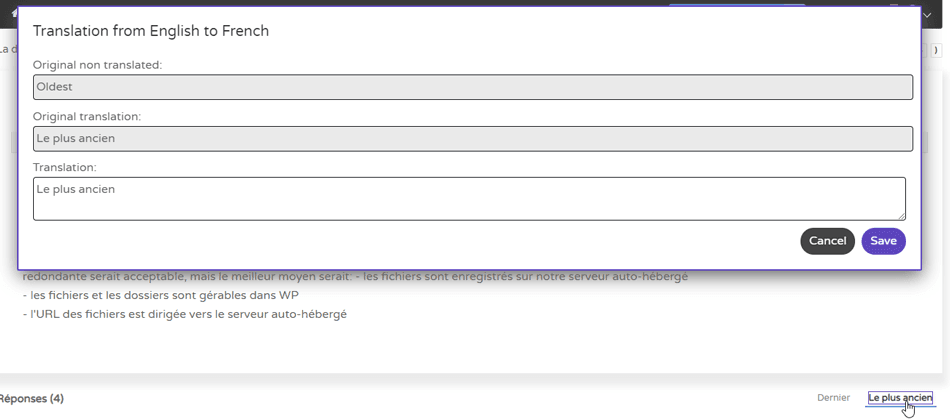Grab the Translation textarea resize handle

tap(901, 215)
